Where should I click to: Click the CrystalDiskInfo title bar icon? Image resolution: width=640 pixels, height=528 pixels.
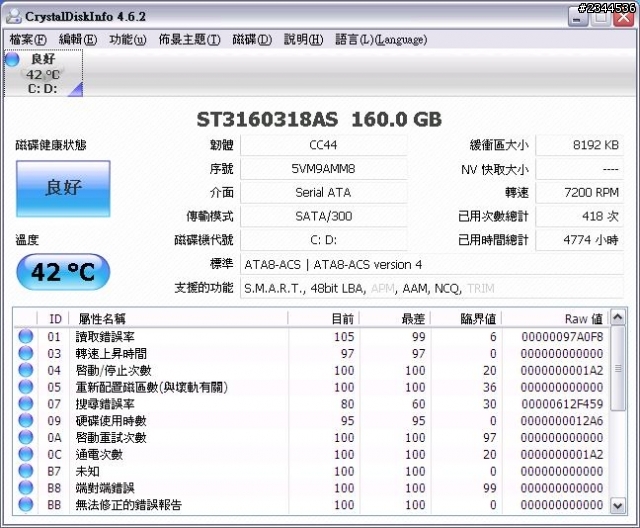point(14,16)
